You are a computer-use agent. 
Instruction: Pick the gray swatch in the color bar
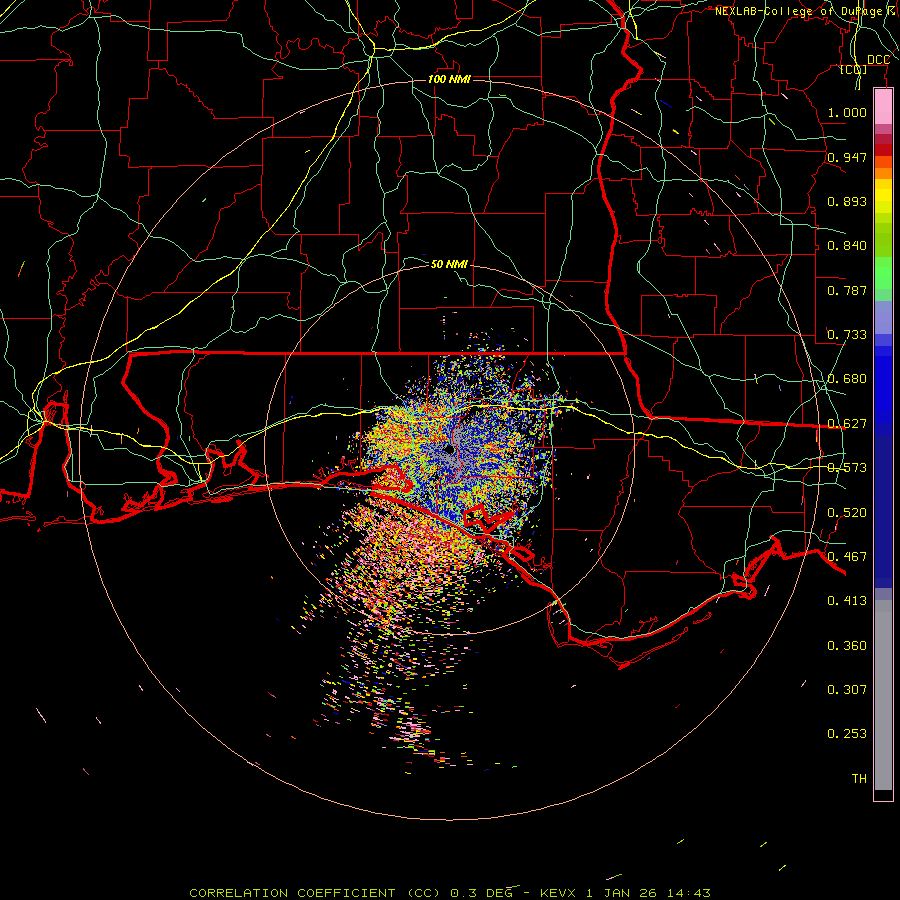pos(883,695)
